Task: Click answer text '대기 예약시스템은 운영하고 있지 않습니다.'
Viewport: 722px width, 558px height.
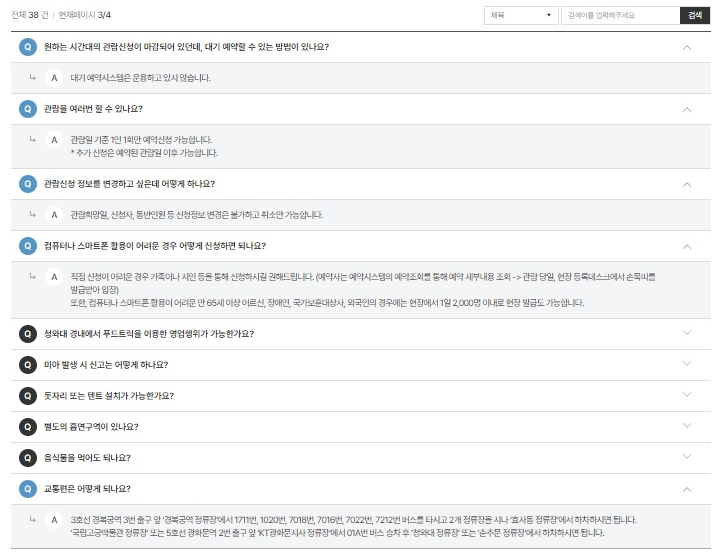Action: (x=140, y=78)
